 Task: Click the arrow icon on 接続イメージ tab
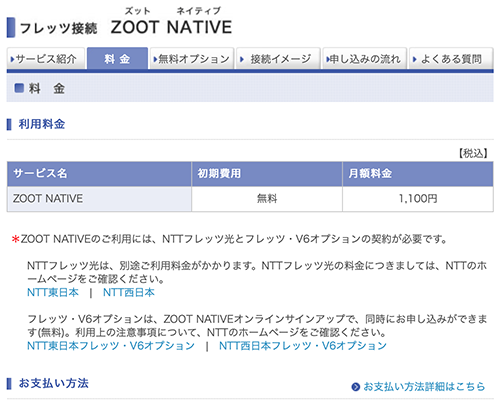point(242,59)
